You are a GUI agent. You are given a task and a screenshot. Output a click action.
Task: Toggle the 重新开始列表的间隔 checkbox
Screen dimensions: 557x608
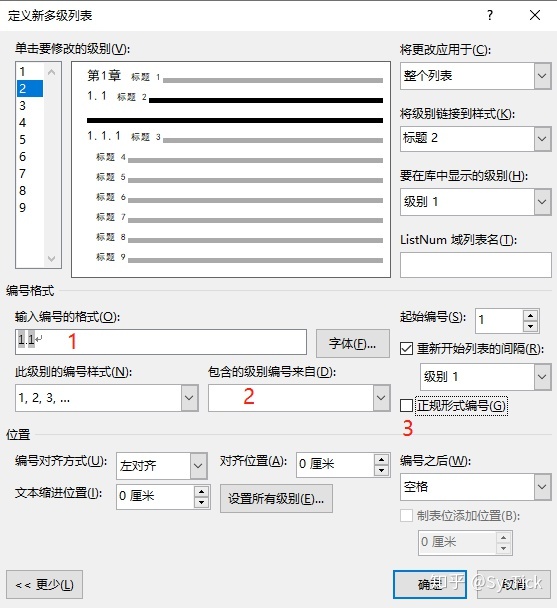[x=406, y=349]
